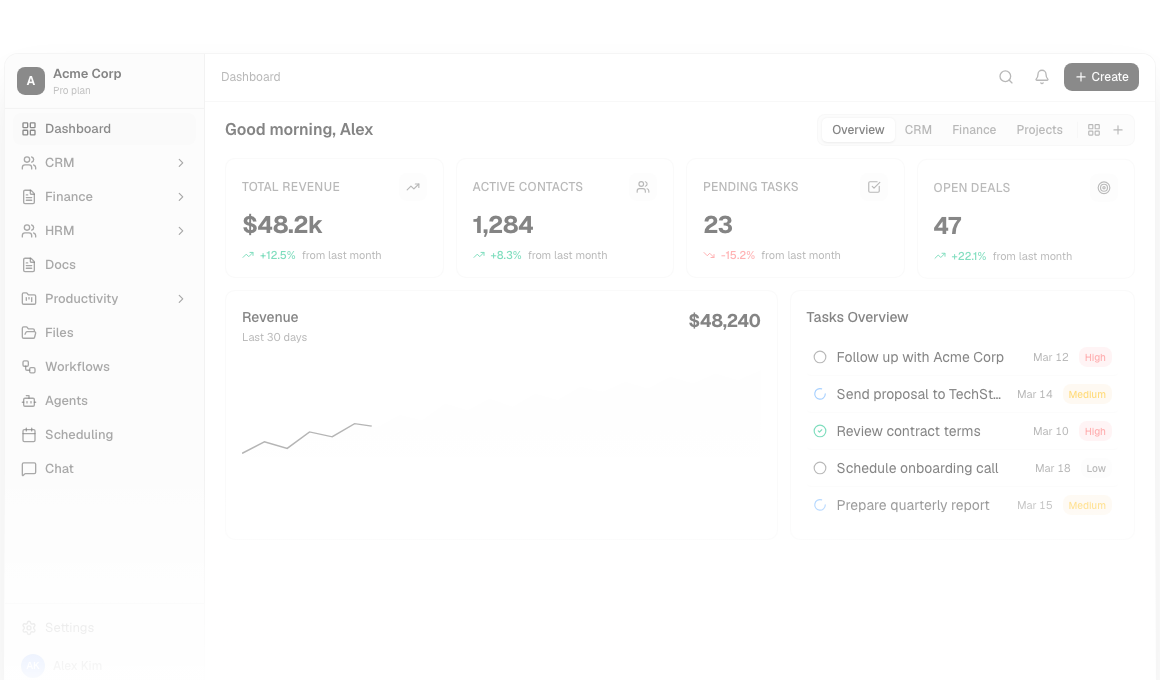Click the Acme Corp avatar logo
Image resolution: width=1160 pixels, height=680 pixels.
click(31, 81)
